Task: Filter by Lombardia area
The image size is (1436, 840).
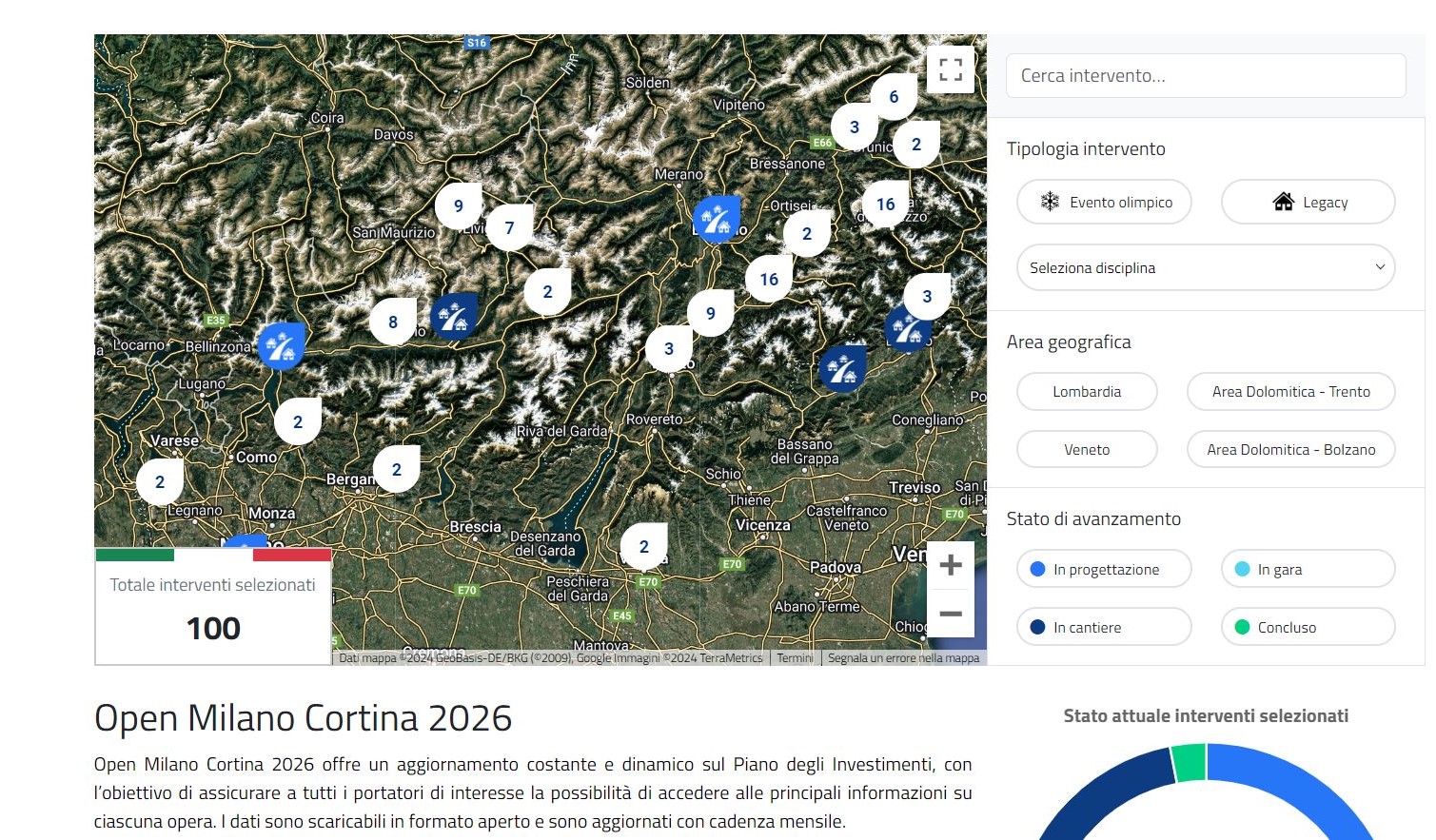Action: (x=1087, y=391)
